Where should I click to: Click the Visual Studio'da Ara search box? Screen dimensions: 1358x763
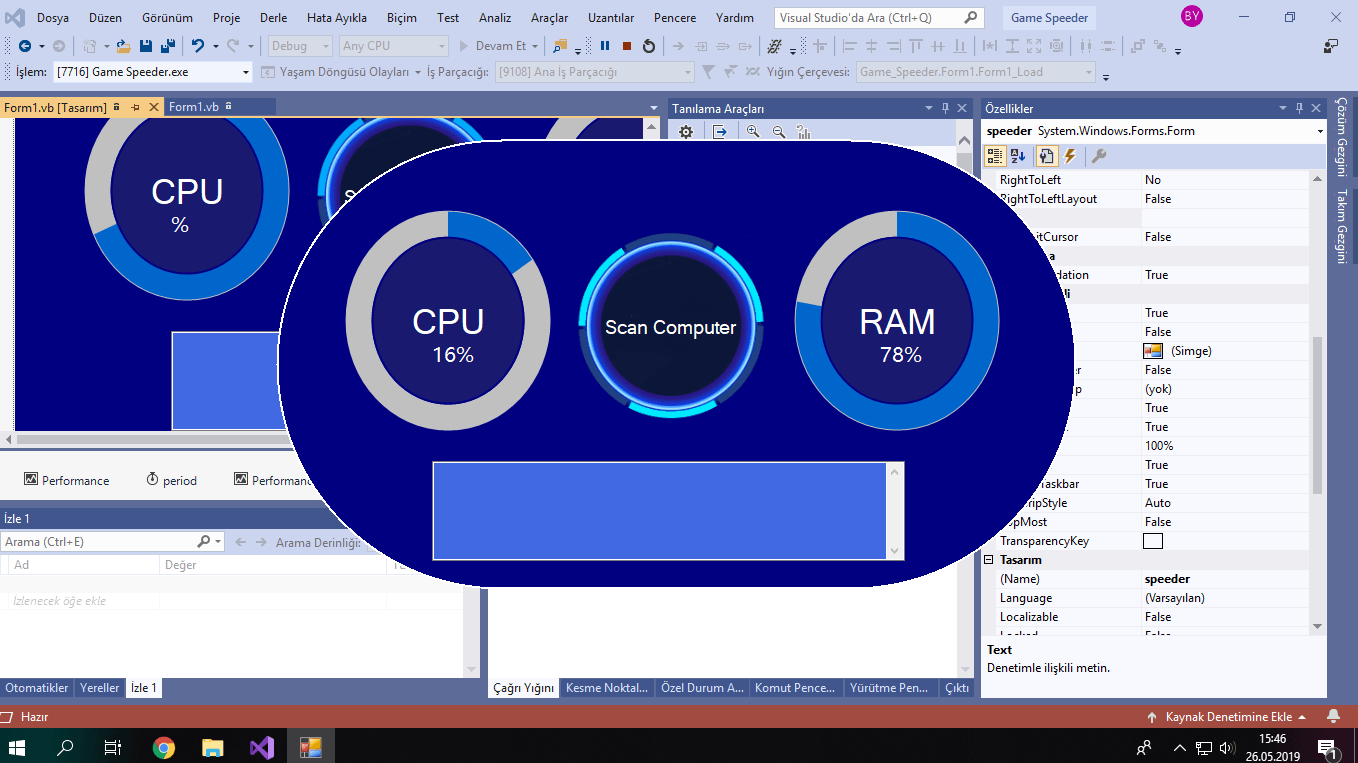(878, 17)
